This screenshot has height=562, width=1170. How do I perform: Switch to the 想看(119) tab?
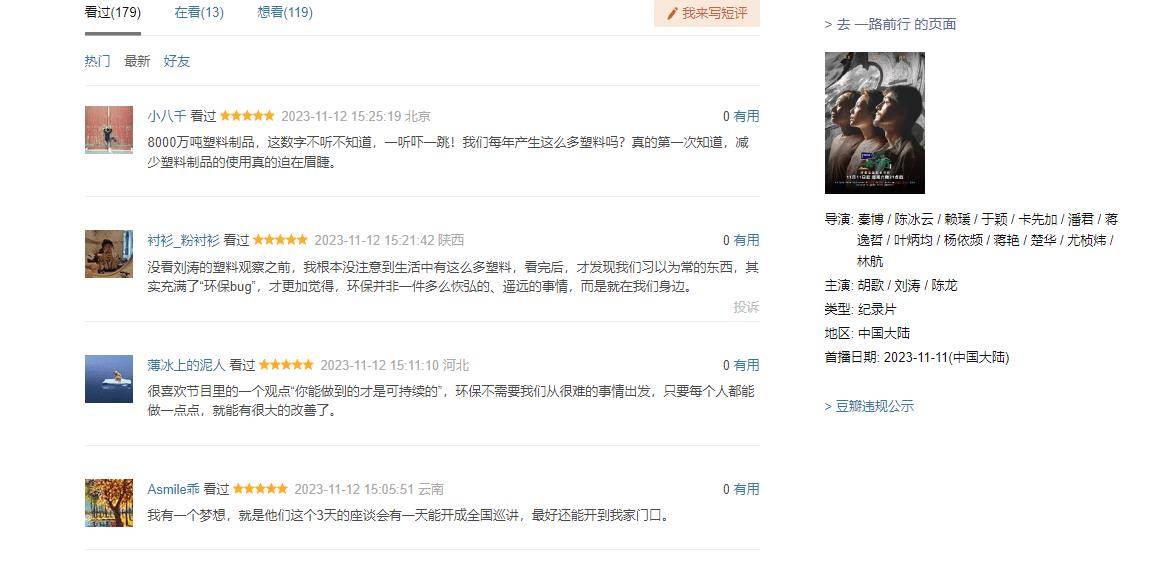[x=285, y=13]
